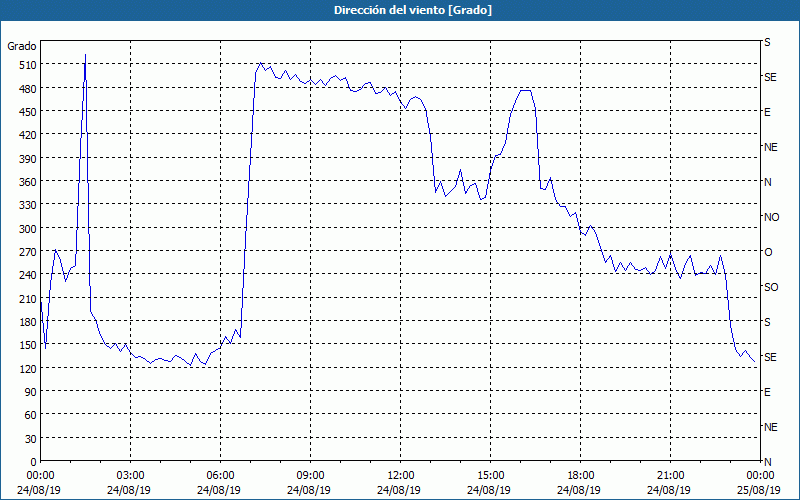Click the "Grado" unit label above the y-axis
The image size is (800, 500).
(x=22, y=46)
